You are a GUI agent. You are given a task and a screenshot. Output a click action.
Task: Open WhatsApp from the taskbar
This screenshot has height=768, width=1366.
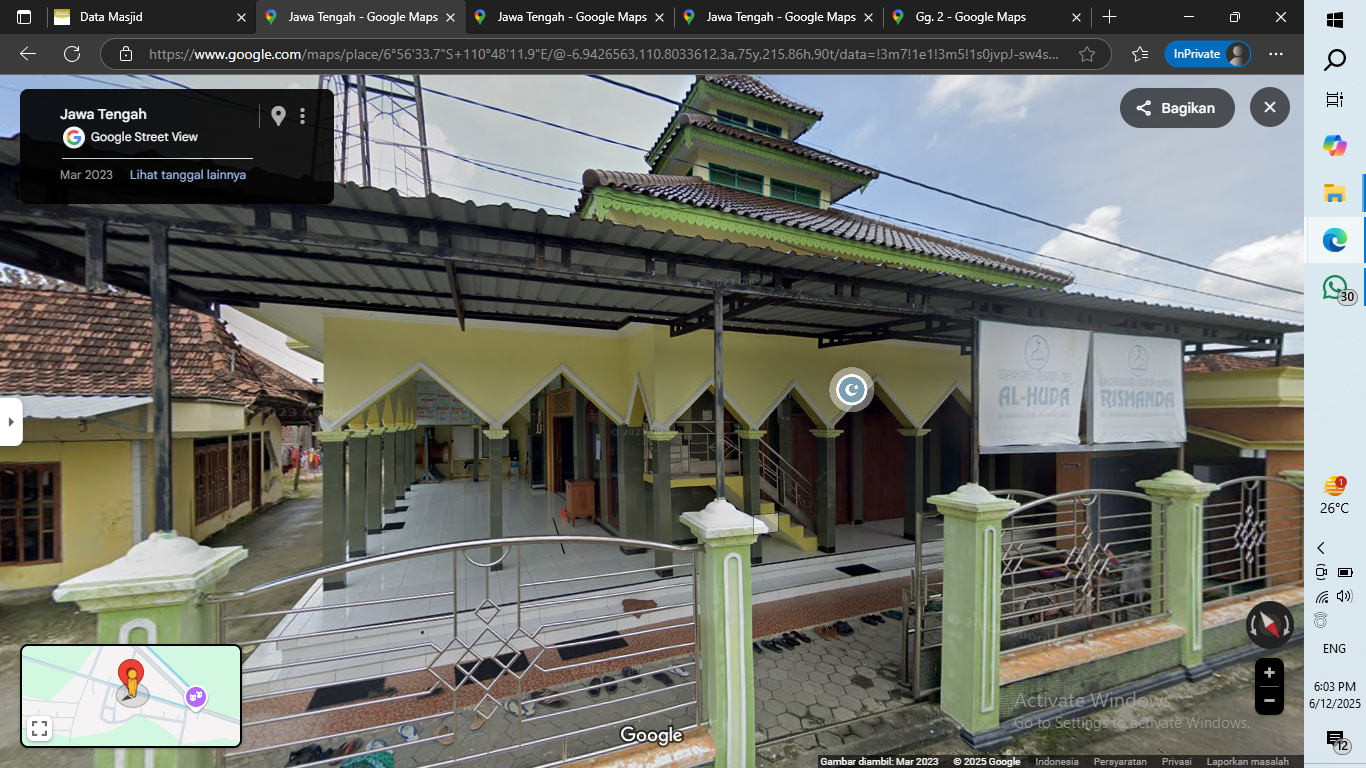click(x=1335, y=288)
